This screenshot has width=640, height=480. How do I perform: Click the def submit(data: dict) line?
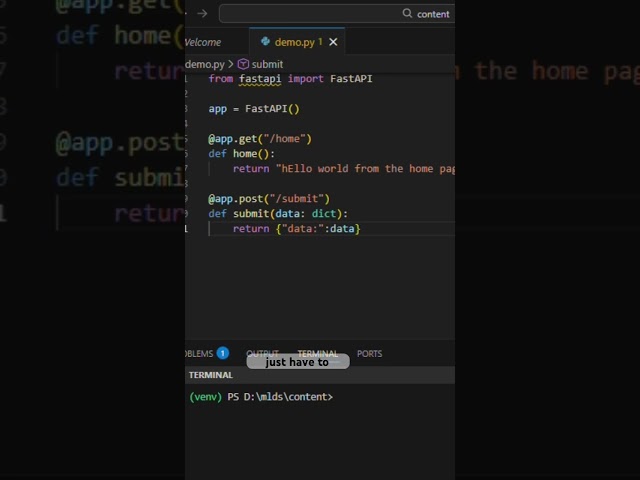click(278, 214)
